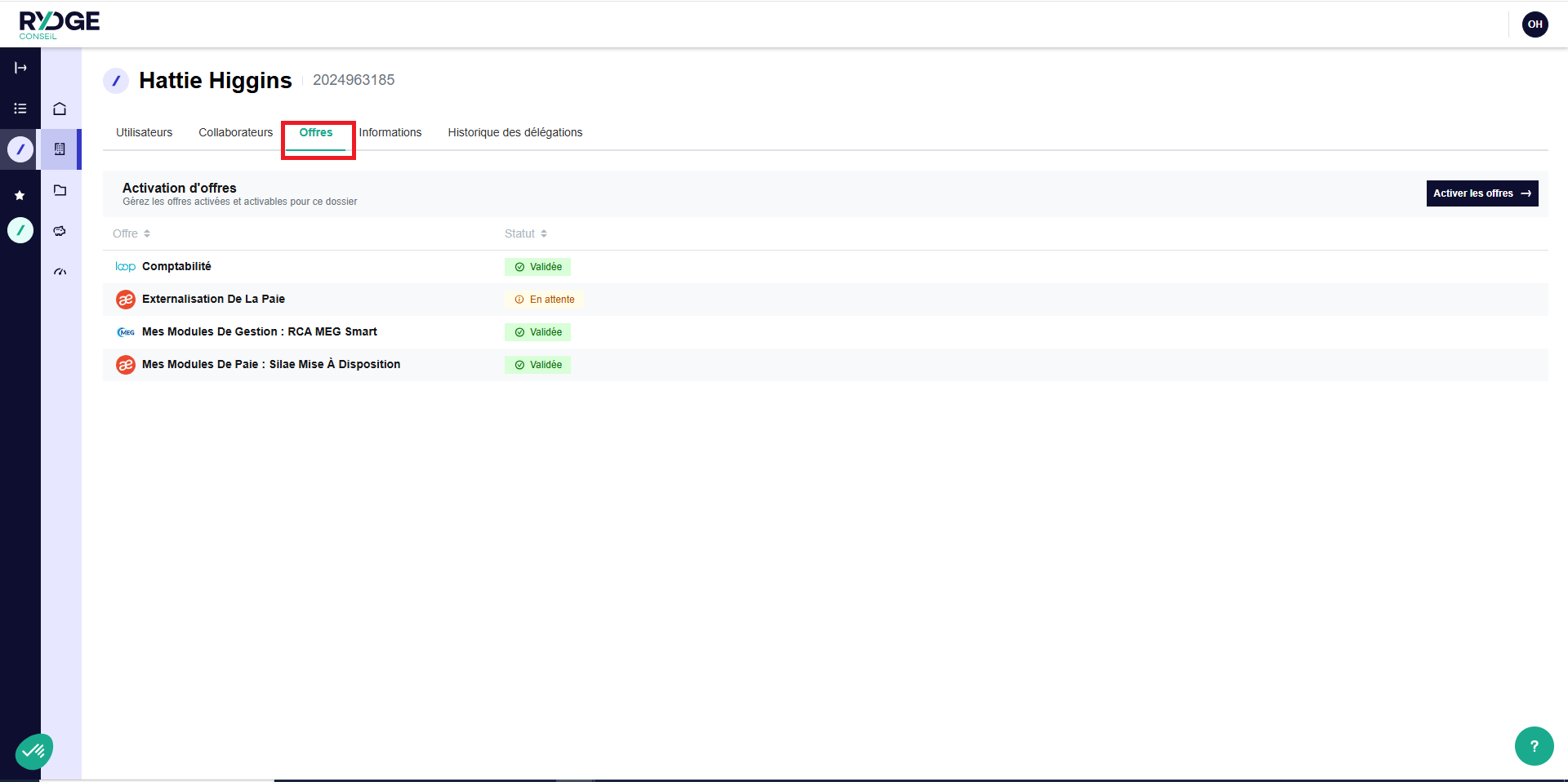Open the help question mark button
The image size is (1568, 782).
[1534, 746]
